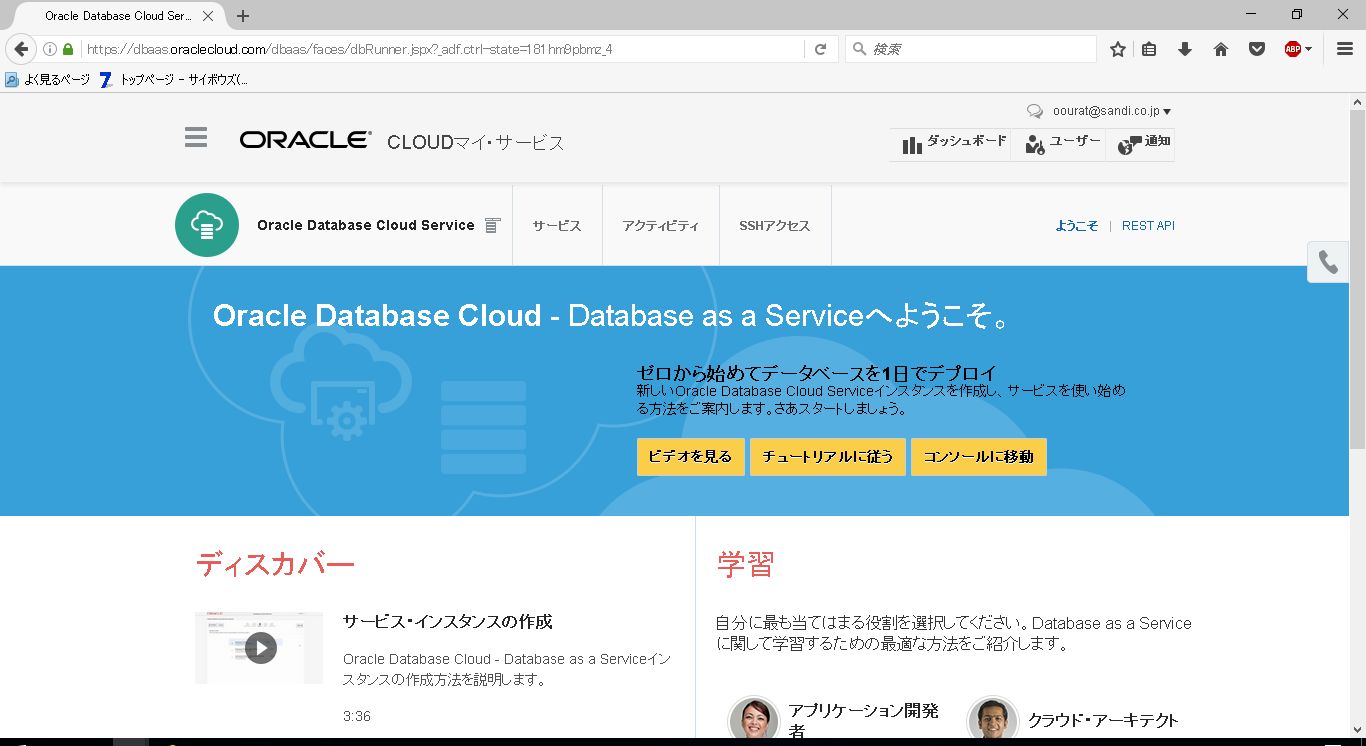
Task: Open the ユーザー users button
Action: tap(1062, 144)
